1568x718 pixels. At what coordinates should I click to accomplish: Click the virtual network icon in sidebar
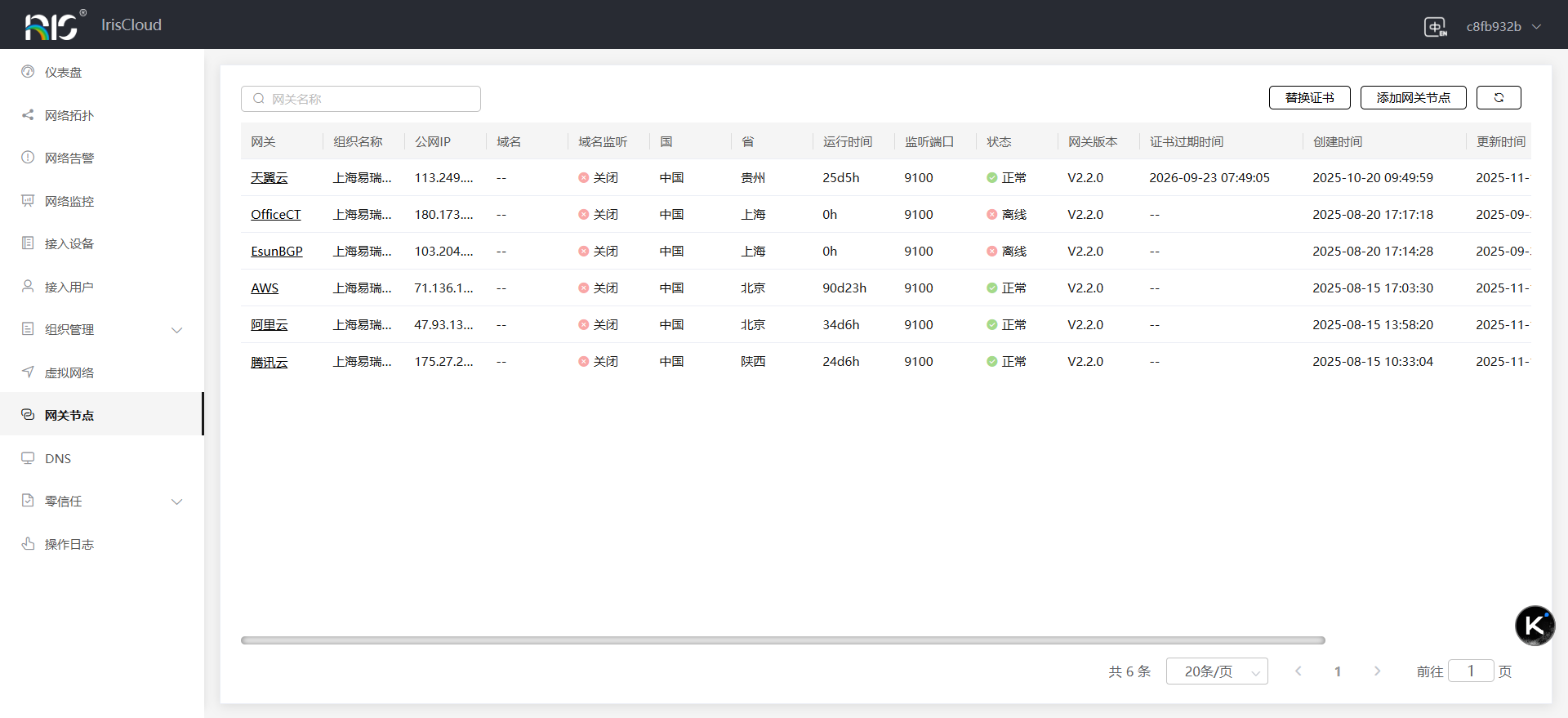[x=28, y=372]
